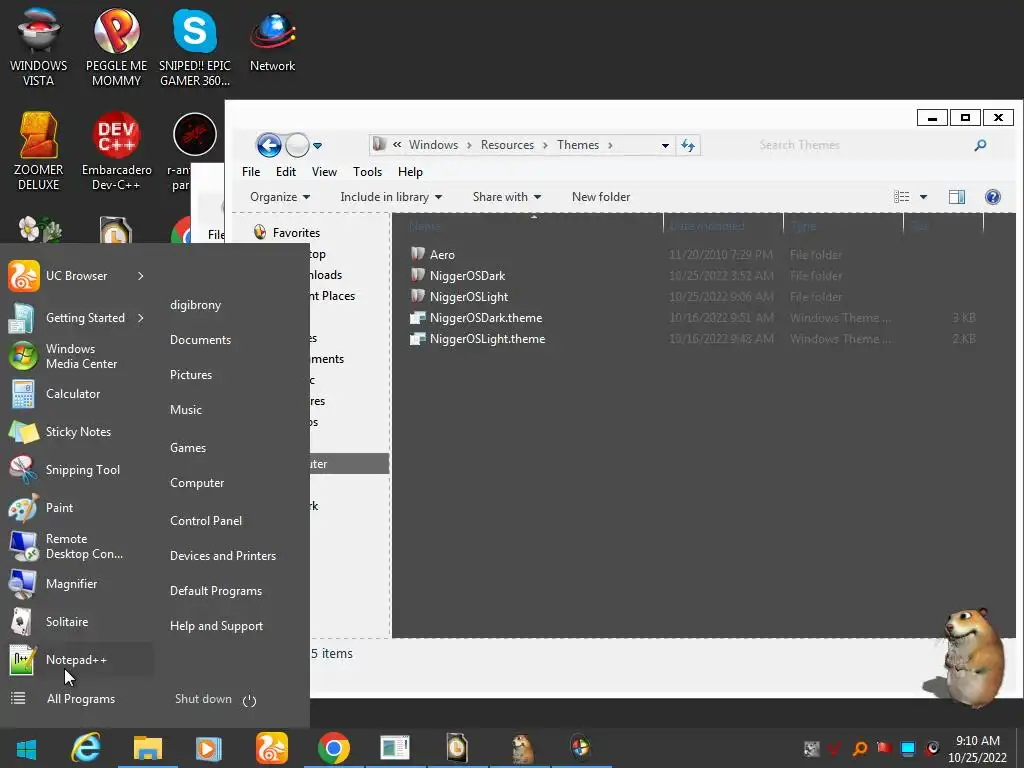
Task: Select the SNIPED!! EPIC GAMER desktop icon
Action: click(x=195, y=47)
